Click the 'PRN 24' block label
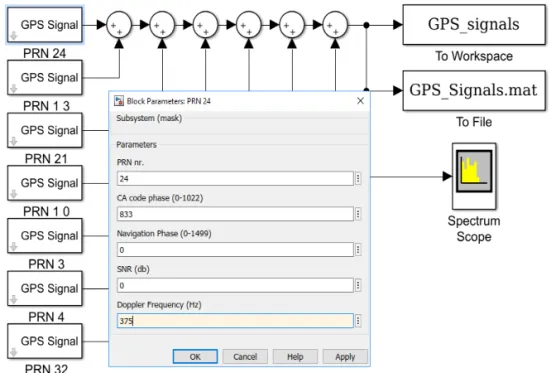Image resolution: width=551 pixels, height=373 pixels. pyautogui.click(x=45, y=53)
